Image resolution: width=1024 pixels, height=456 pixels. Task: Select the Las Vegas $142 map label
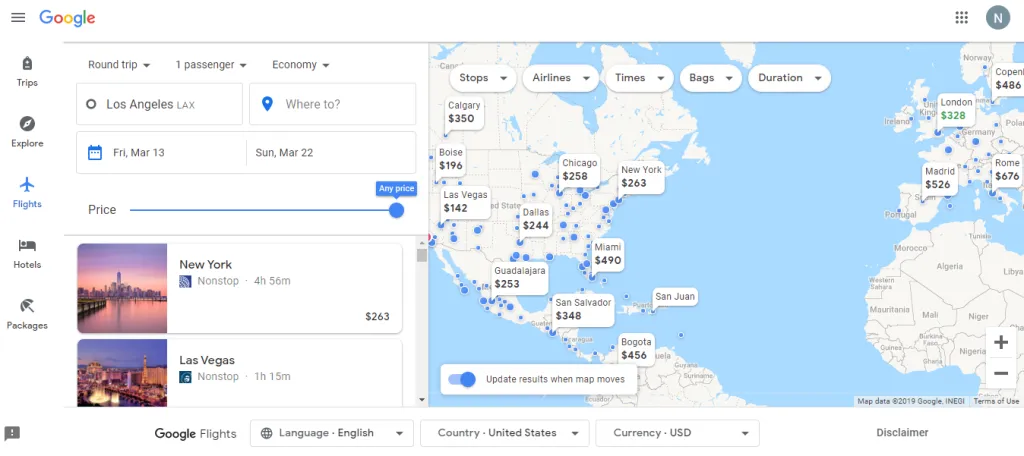tap(465, 201)
